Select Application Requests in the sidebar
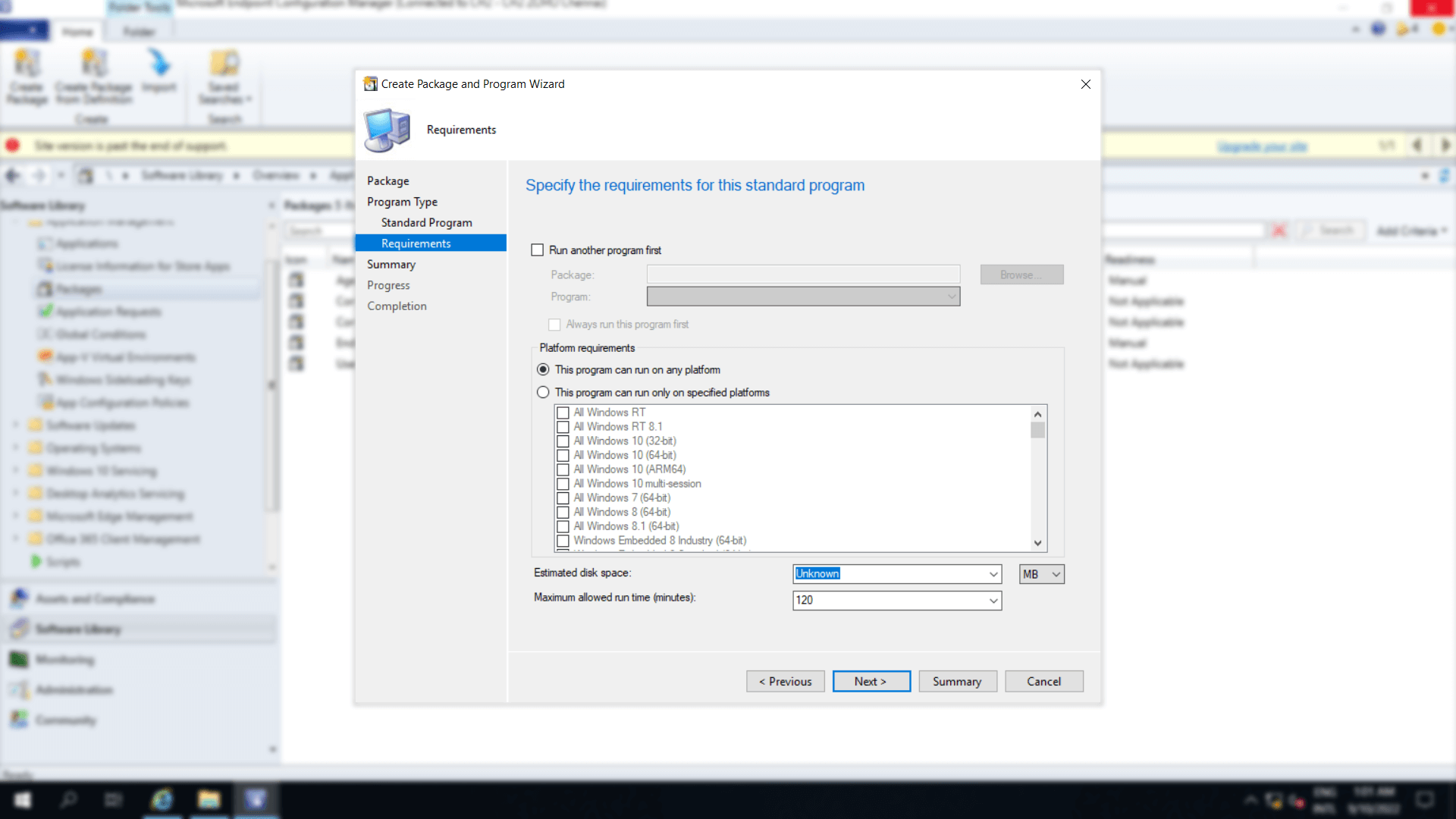 coord(106,311)
